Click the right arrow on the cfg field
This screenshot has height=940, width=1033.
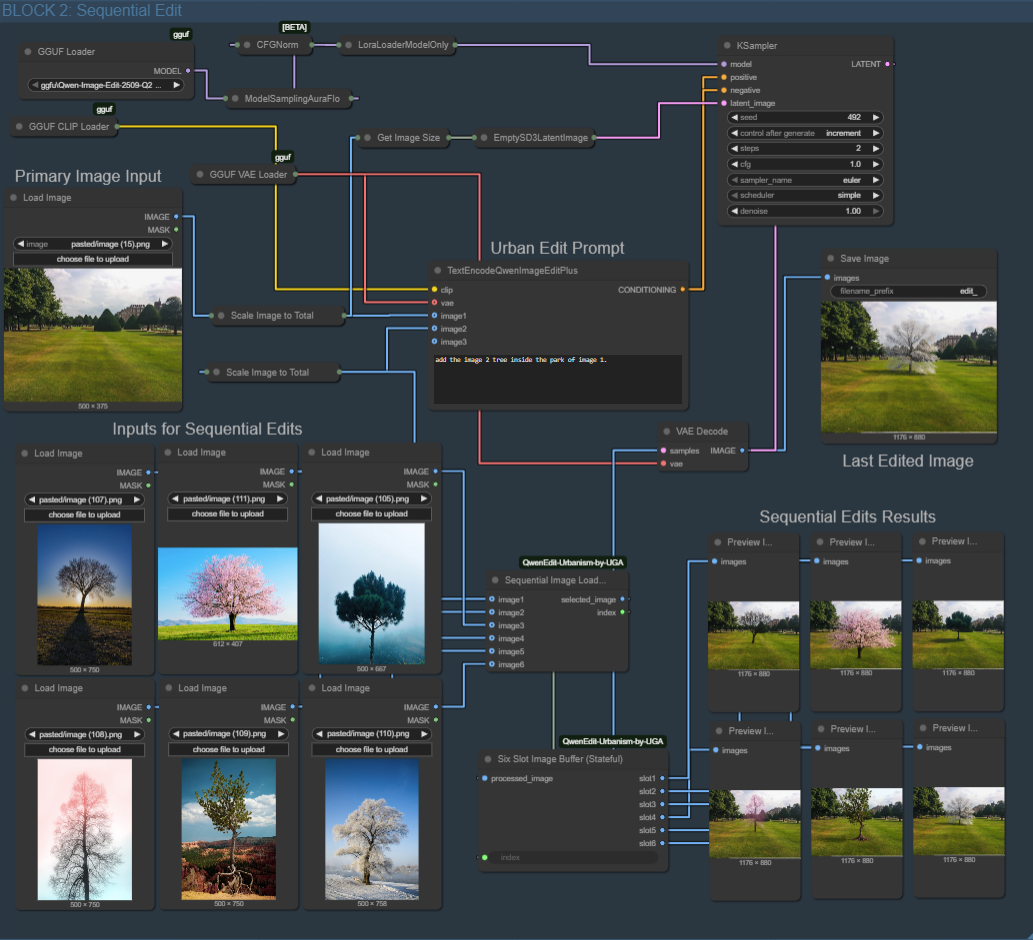tap(876, 164)
